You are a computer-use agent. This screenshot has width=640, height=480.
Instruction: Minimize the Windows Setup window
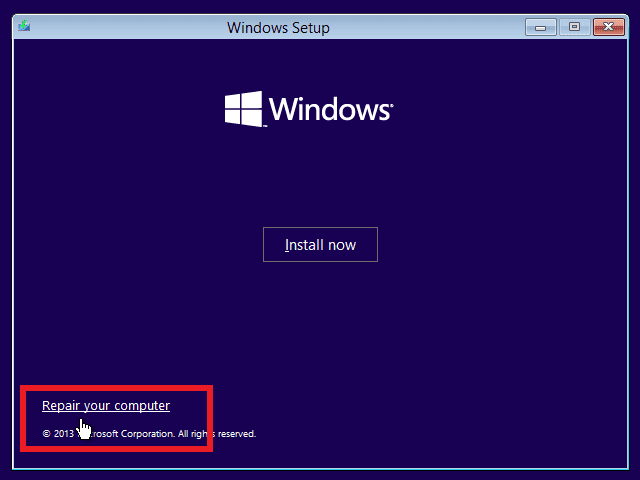(x=540, y=27)
